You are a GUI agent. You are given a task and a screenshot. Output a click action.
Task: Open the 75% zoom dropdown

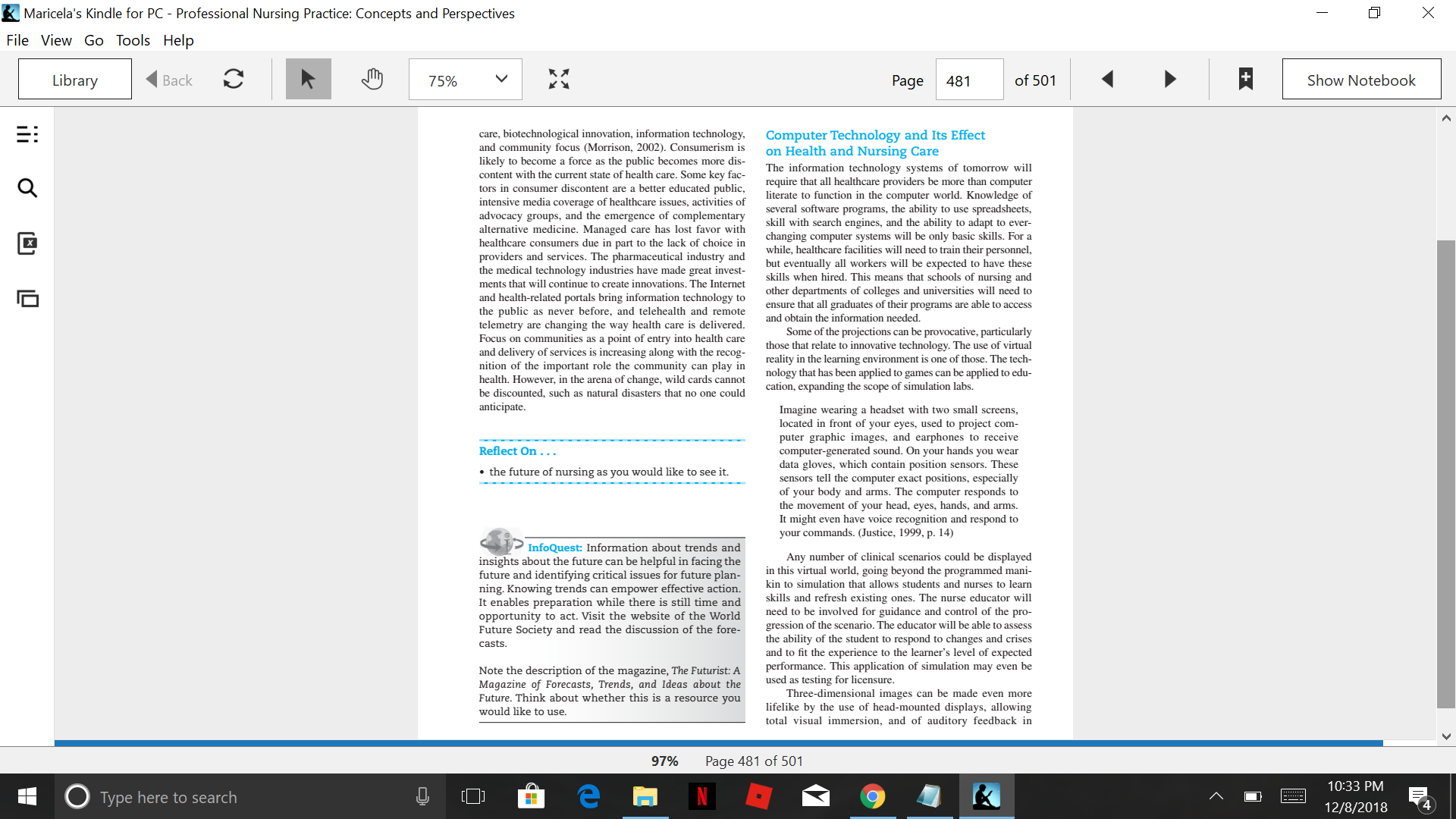tap(465, 79)
